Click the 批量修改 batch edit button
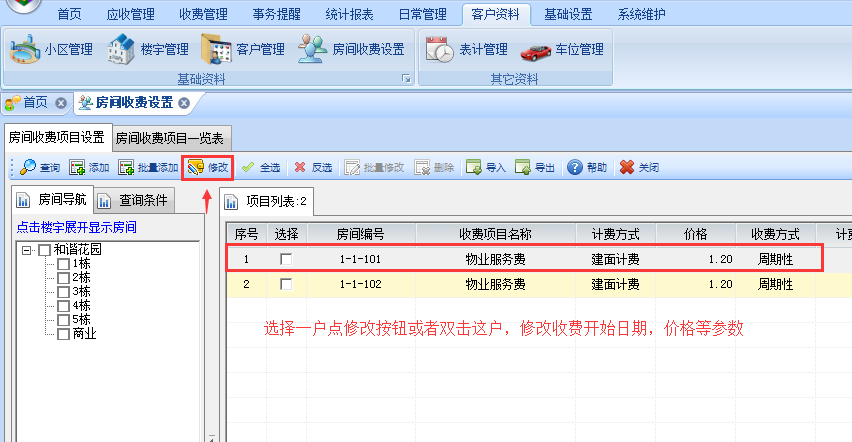852x442 pixels. [x=374, y=167]
